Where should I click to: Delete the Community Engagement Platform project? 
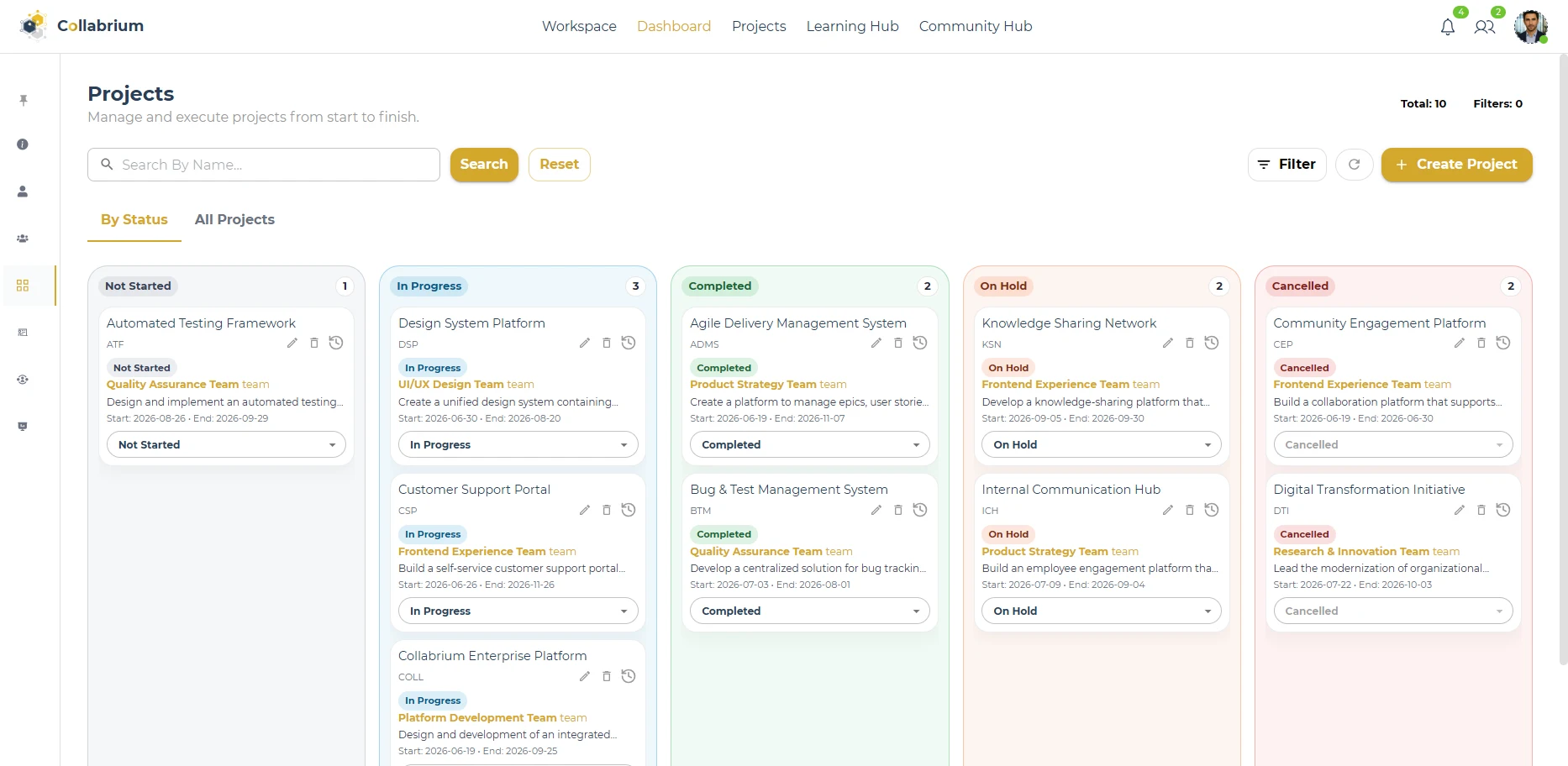coord(1481,343)
